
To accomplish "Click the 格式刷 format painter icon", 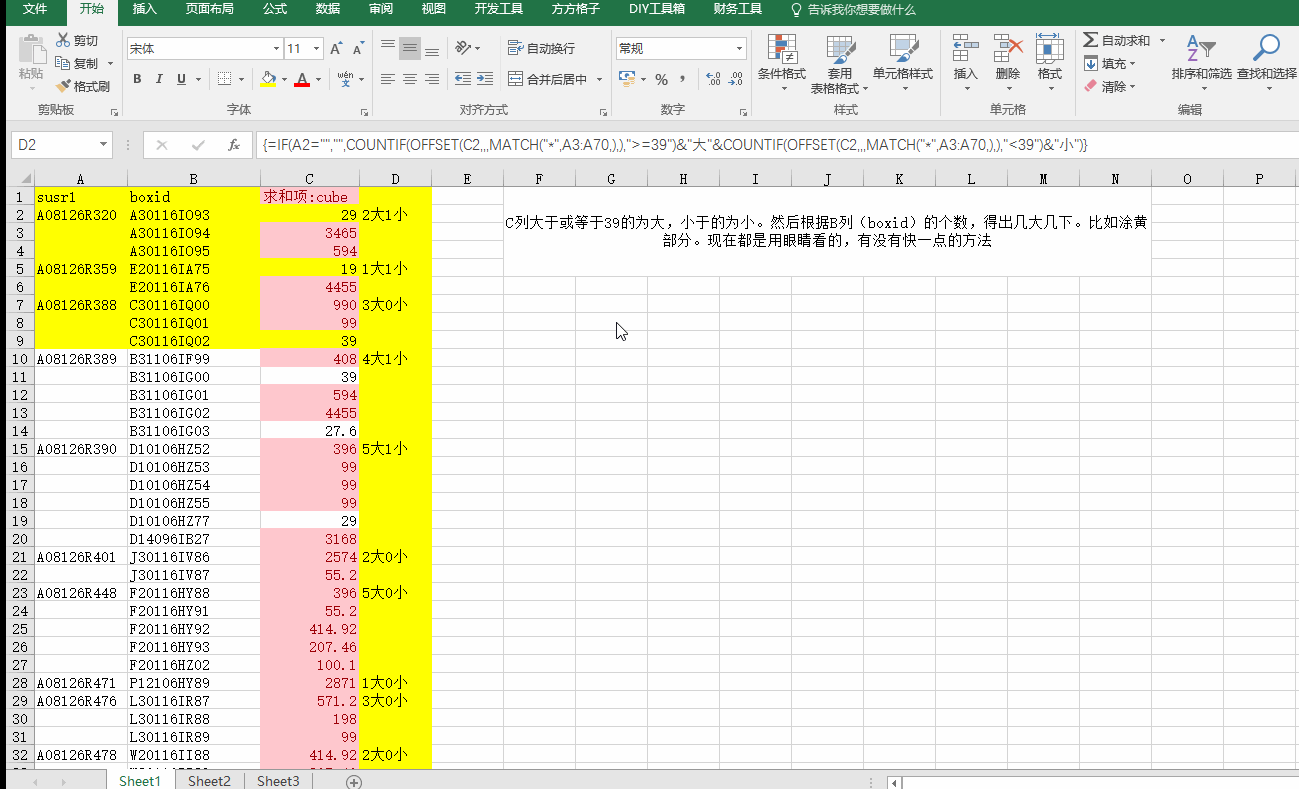I will (x=64, y=87).
